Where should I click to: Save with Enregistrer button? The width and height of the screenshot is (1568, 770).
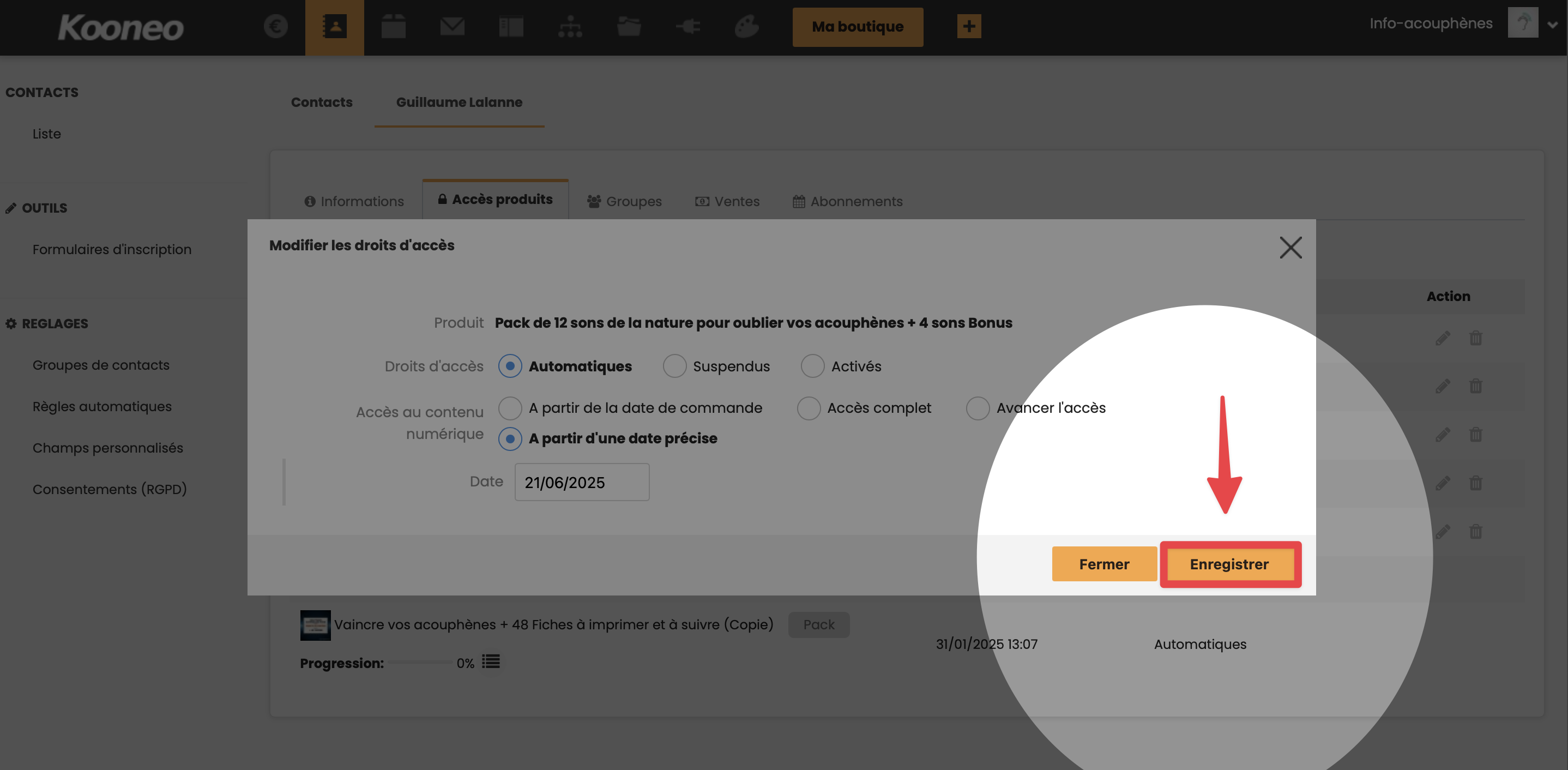tap(1229, 564)
